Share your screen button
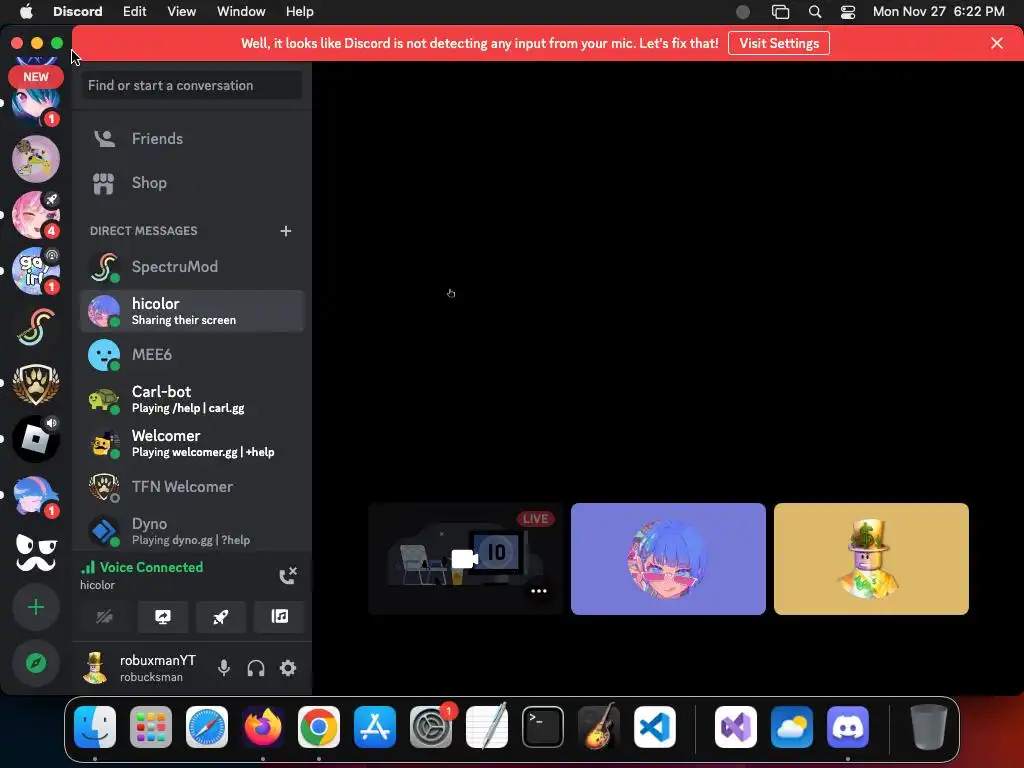The image size is (1024, 768). [x=163, y=617]
